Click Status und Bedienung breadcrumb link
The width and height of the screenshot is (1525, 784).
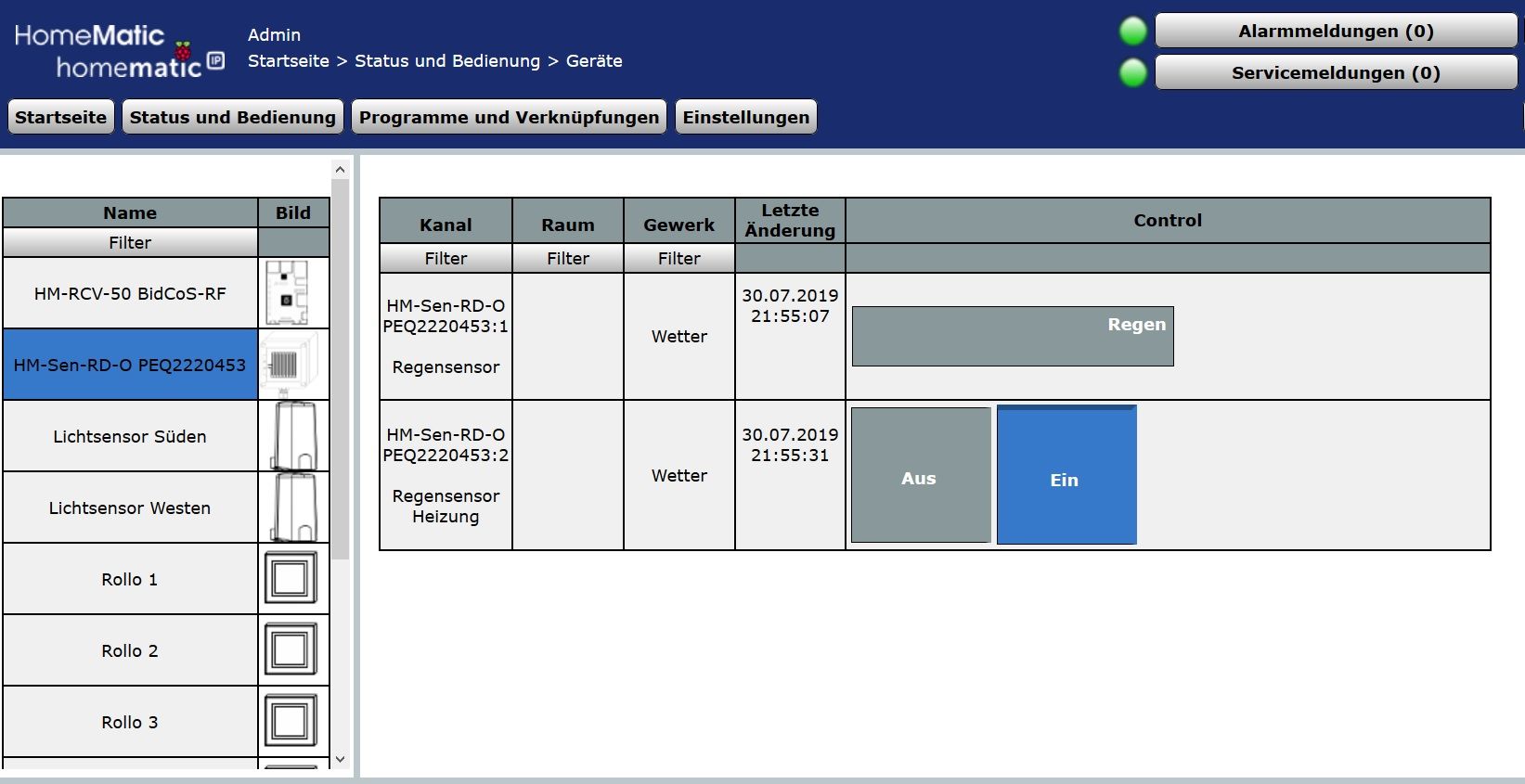click(447, 61)
